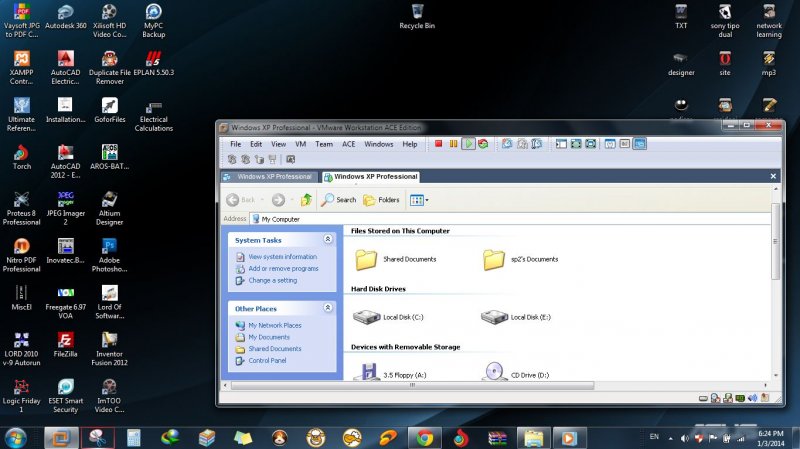800x449 pixels.
Task: Open the snapshot manager
Action: [537, 144]
